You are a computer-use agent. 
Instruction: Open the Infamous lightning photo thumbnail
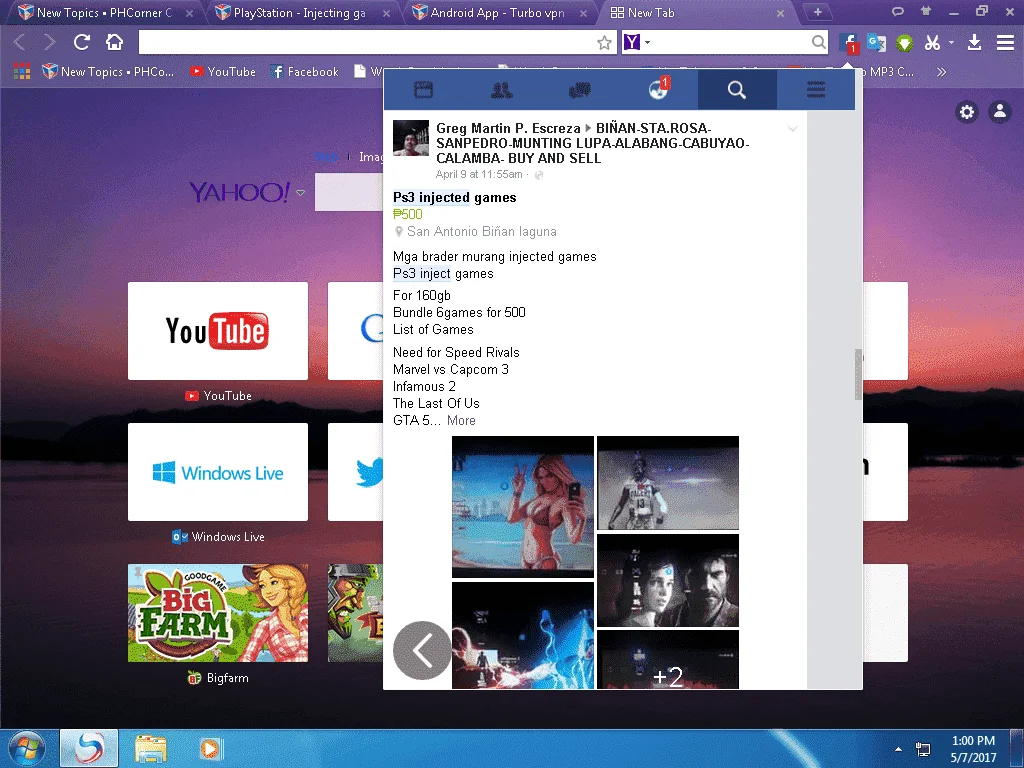coord(522,635)
